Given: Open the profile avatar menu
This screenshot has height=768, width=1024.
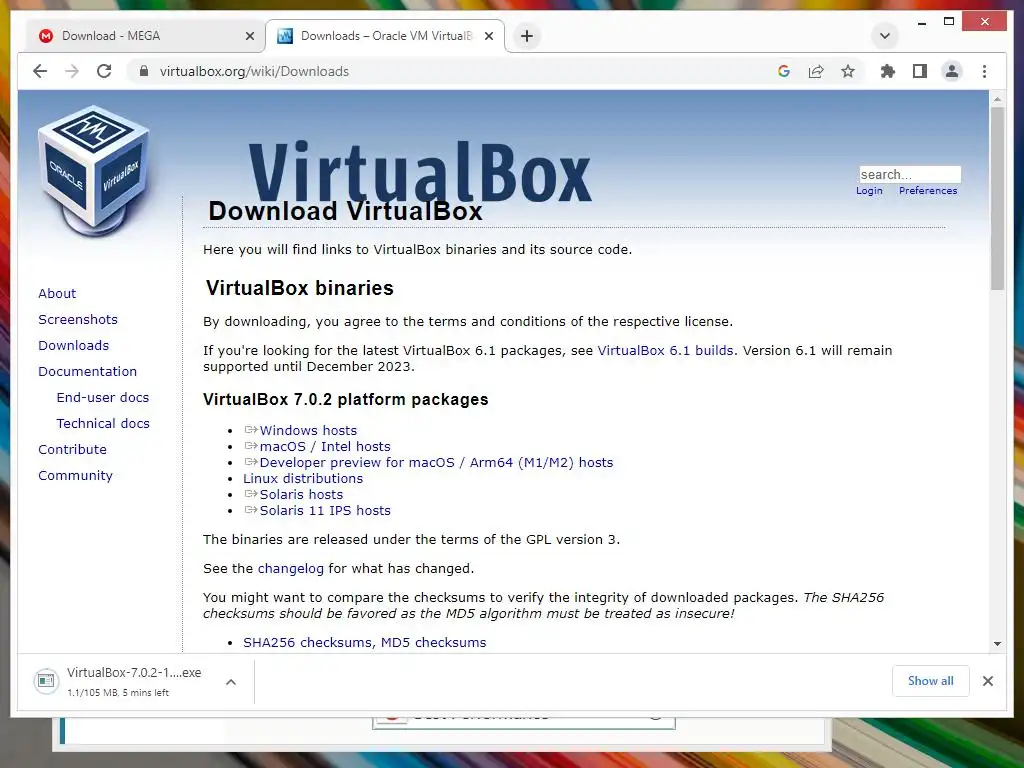Looking at the screenshot, I should tap(952, 71).
